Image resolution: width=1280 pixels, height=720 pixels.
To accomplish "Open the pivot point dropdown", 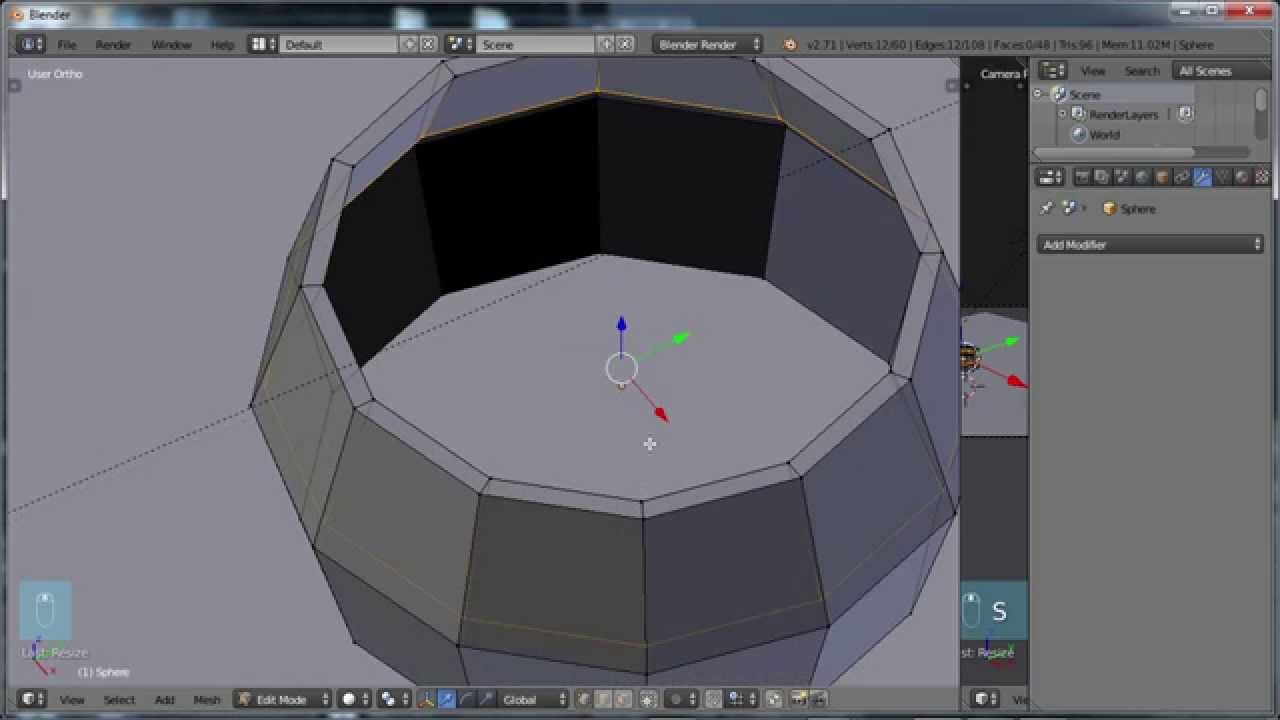I will tap(394, 699).
